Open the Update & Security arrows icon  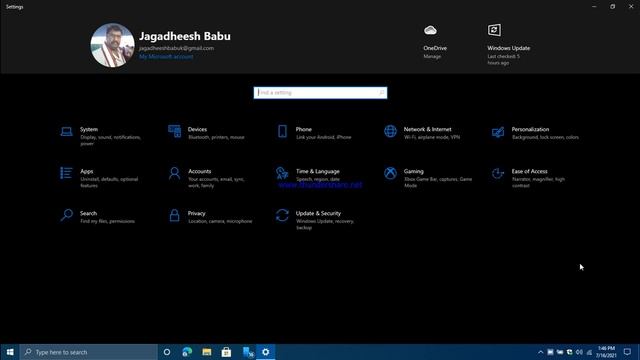pos(282,215)
